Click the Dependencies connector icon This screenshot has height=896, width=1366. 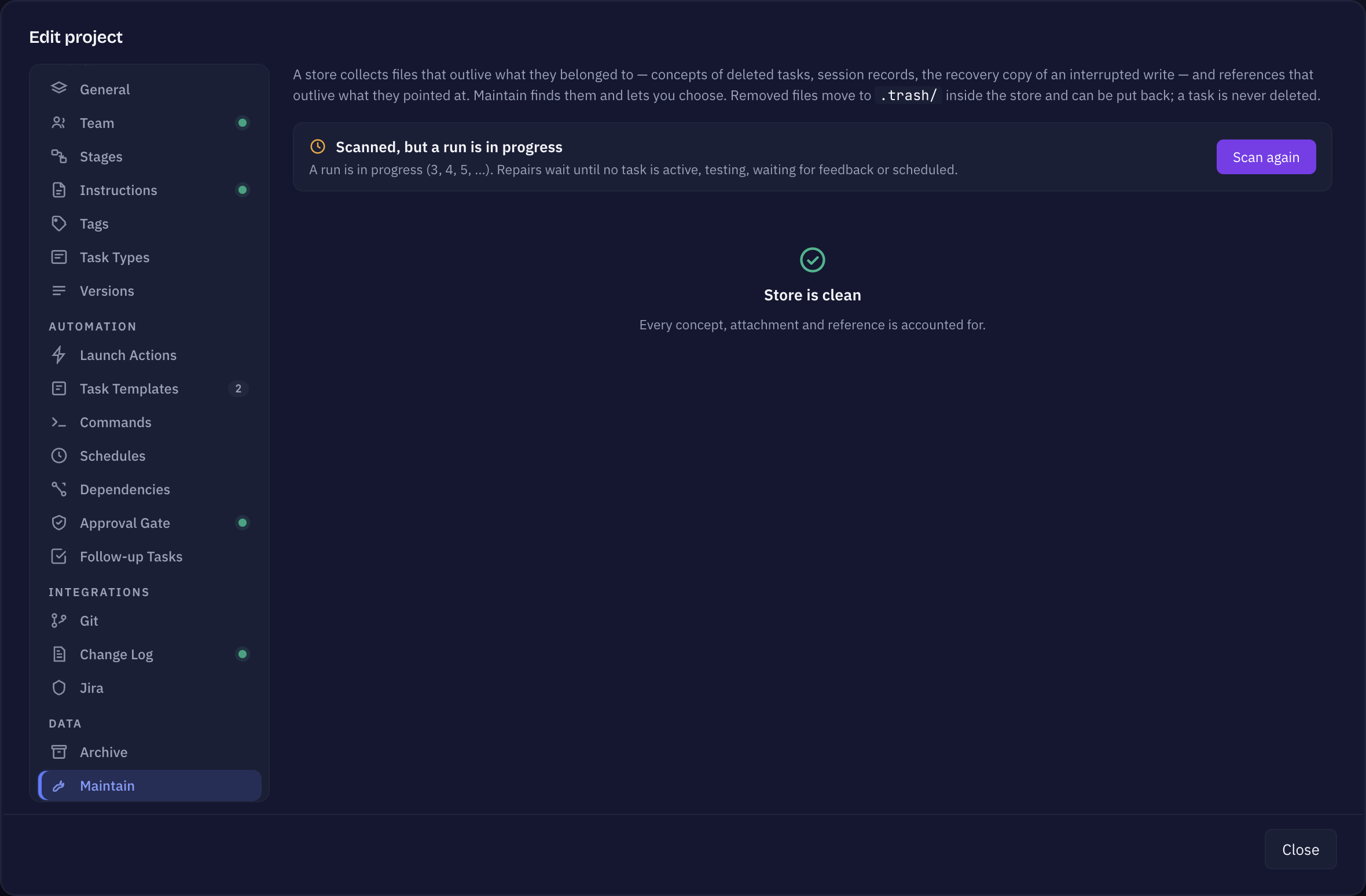(x=58, y=489)
